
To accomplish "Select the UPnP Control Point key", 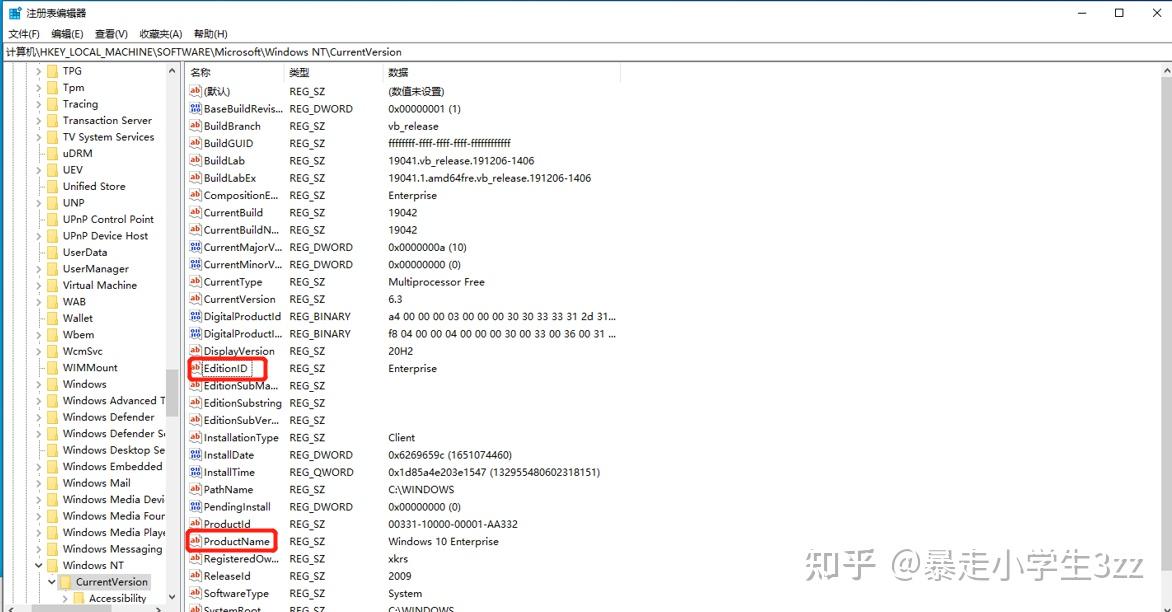I will coord(108,219).
